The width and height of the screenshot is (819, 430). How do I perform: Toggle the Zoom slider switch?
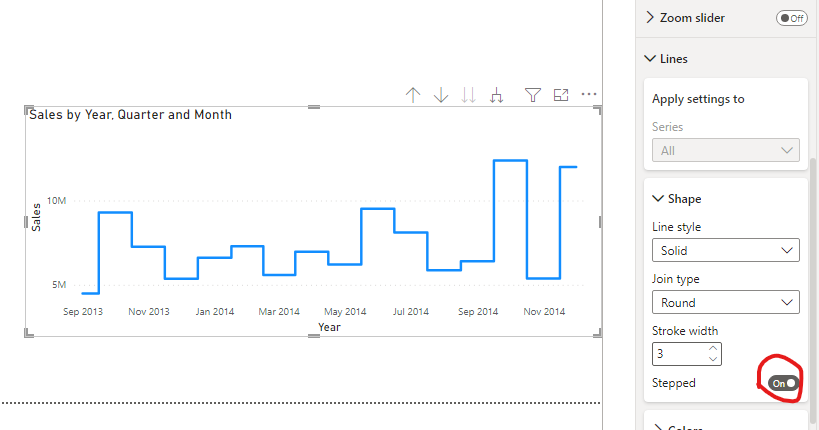[792, 18]
